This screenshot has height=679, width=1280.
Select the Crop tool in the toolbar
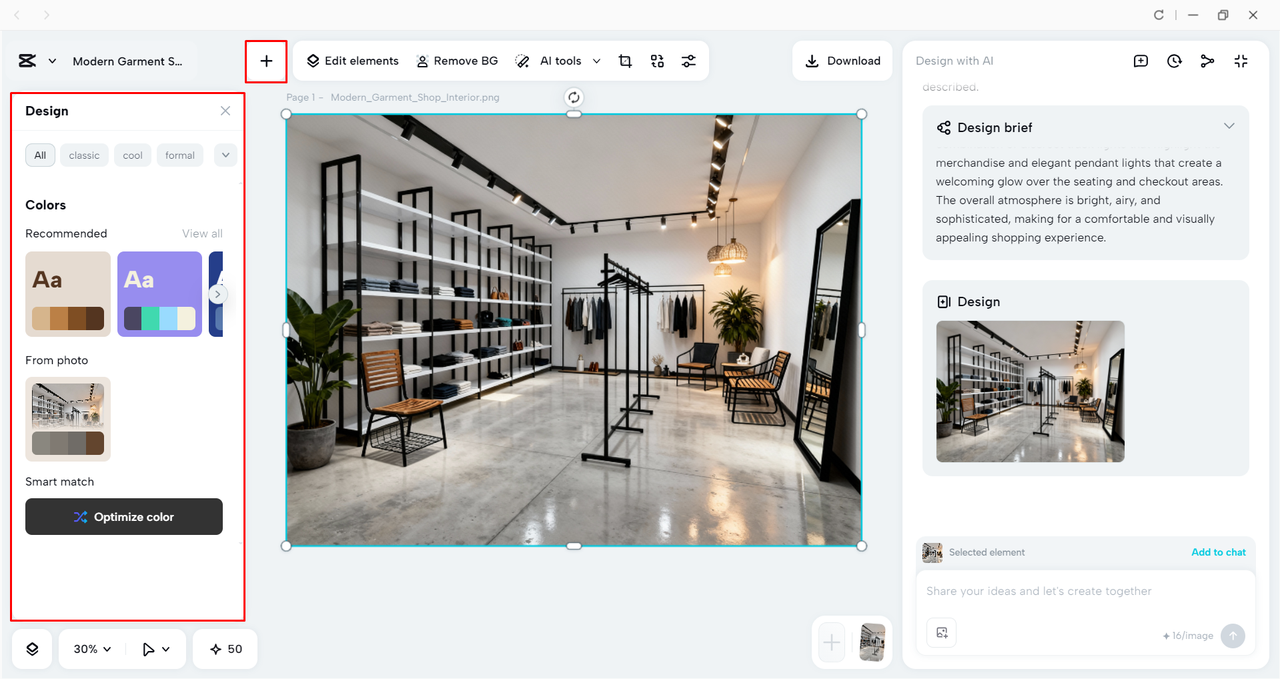(625, 60)
